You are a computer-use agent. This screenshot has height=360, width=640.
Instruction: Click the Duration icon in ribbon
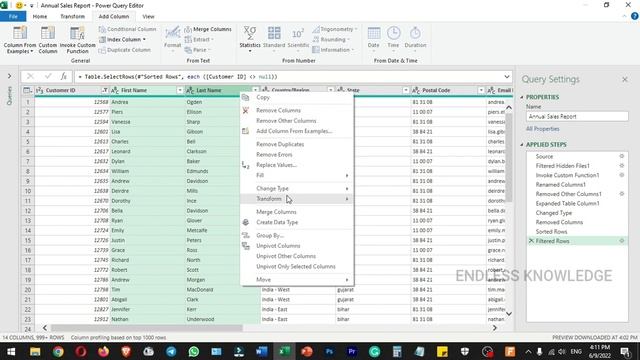coord(415,33)
